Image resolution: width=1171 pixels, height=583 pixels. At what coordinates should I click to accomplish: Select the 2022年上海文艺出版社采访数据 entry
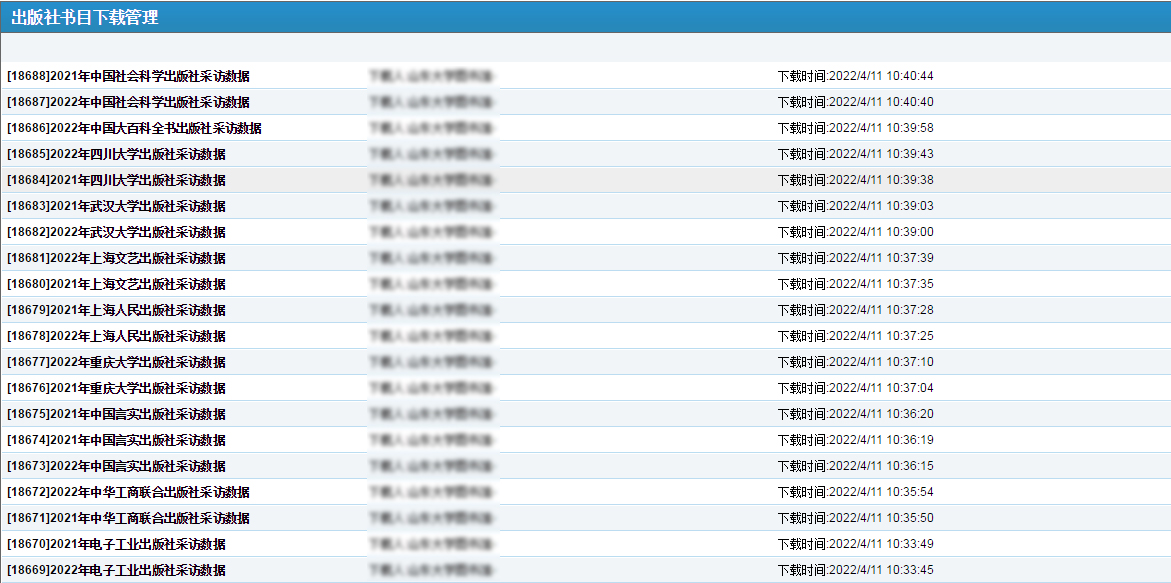tap(116, 258)
